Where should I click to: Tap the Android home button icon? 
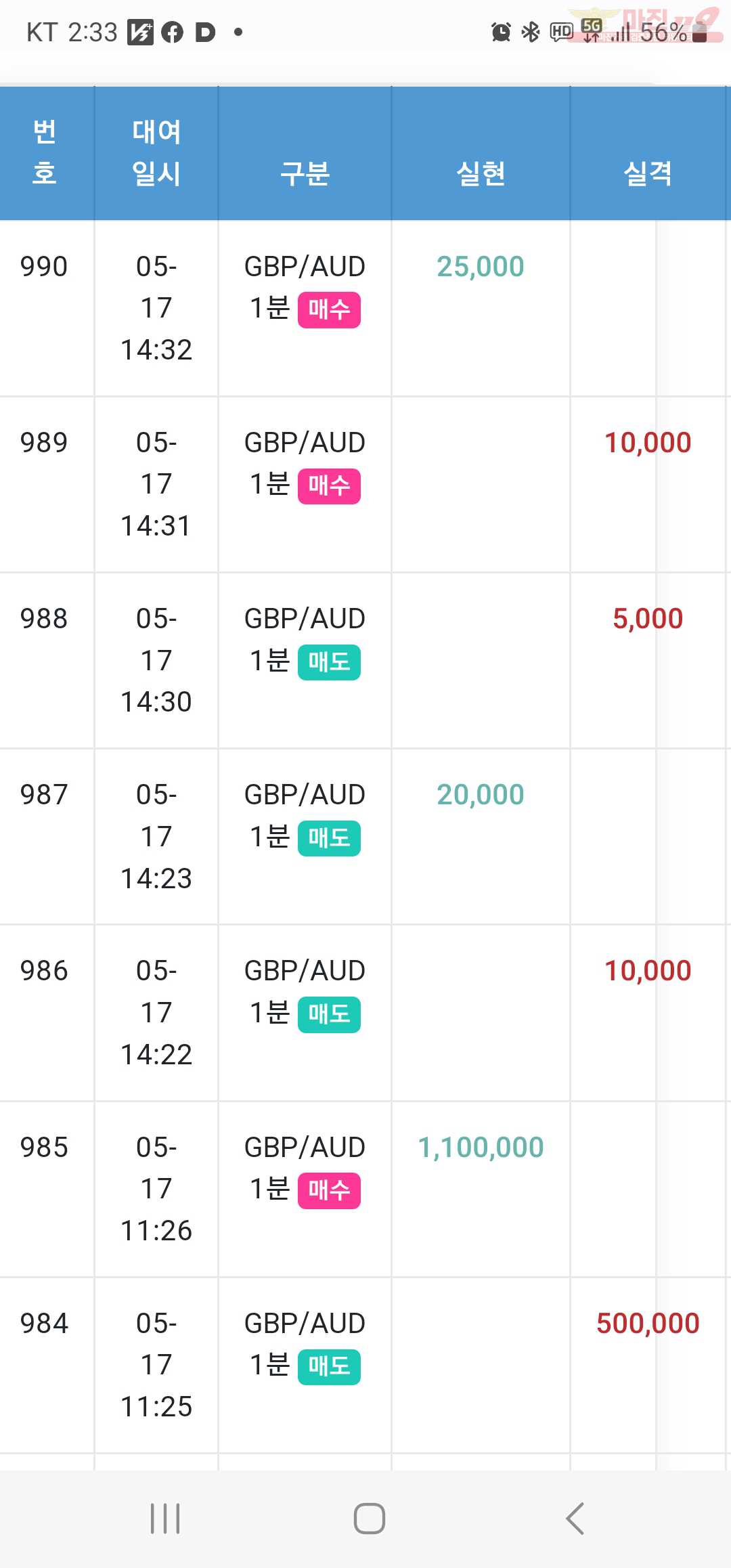coord(370,1518)
